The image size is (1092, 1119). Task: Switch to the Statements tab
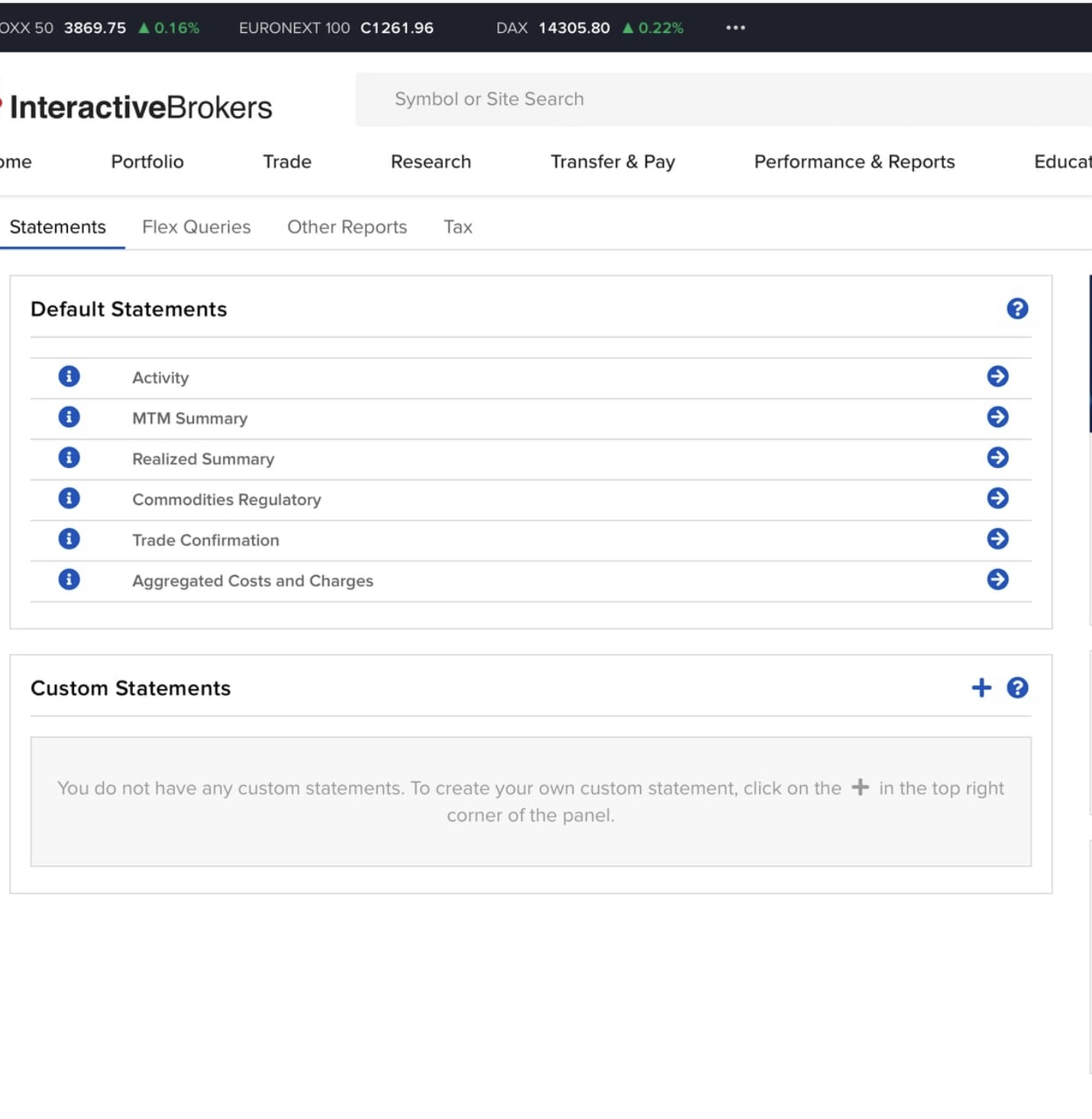click(58, 228)
